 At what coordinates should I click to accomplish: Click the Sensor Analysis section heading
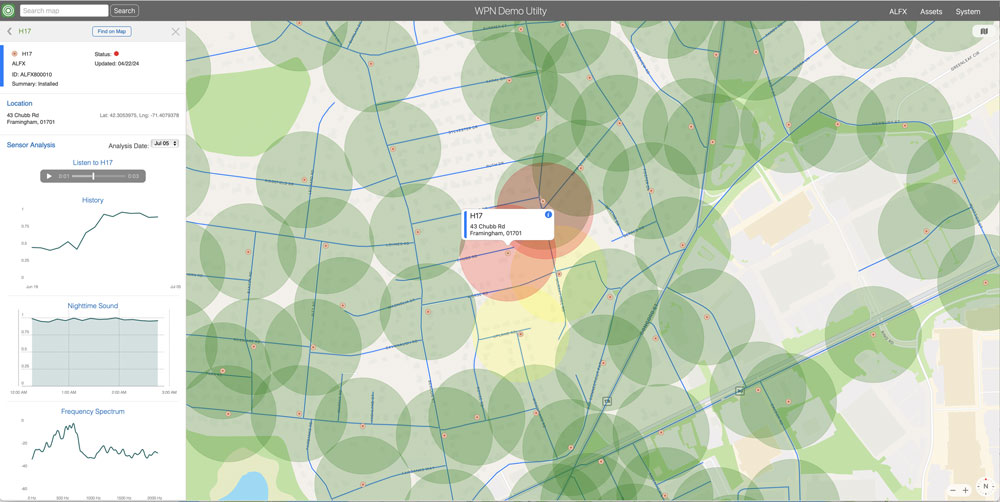pyautogui.click(x=31, y=145)
